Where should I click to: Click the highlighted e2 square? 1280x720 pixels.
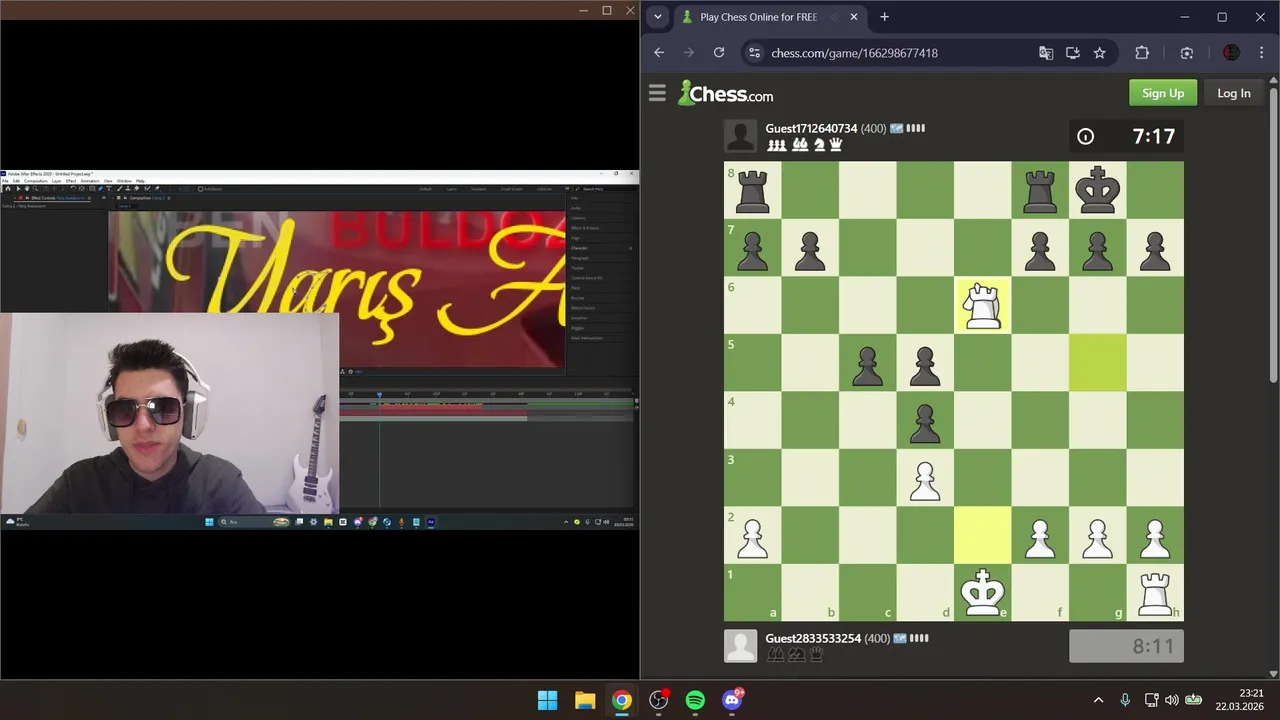982,535
